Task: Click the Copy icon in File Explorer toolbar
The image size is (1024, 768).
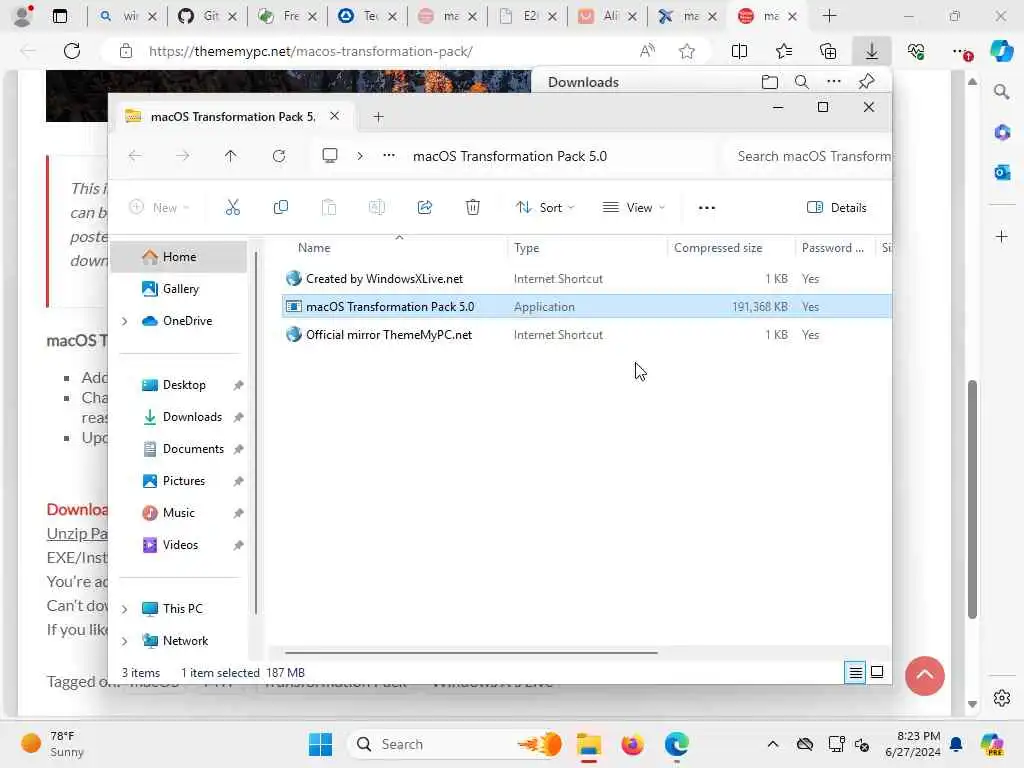Action: pyautogui.click(x=281, y=208)
